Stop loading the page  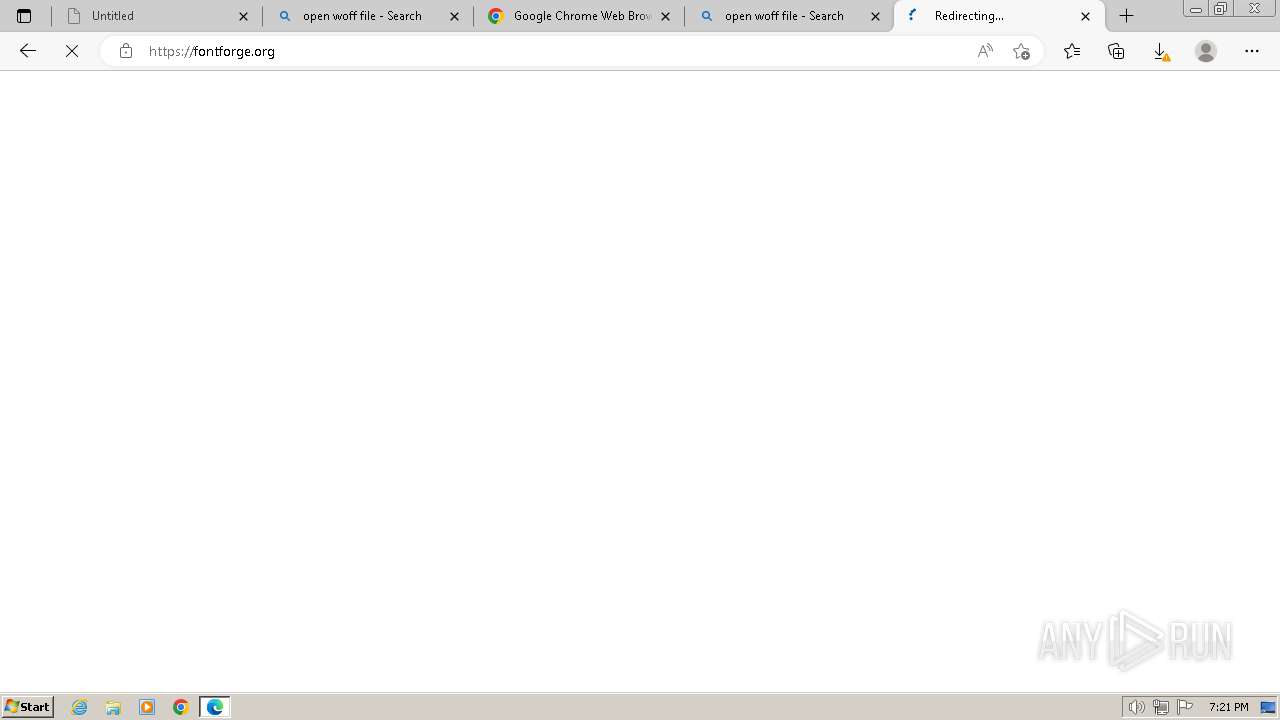click(x=72, y=51)
